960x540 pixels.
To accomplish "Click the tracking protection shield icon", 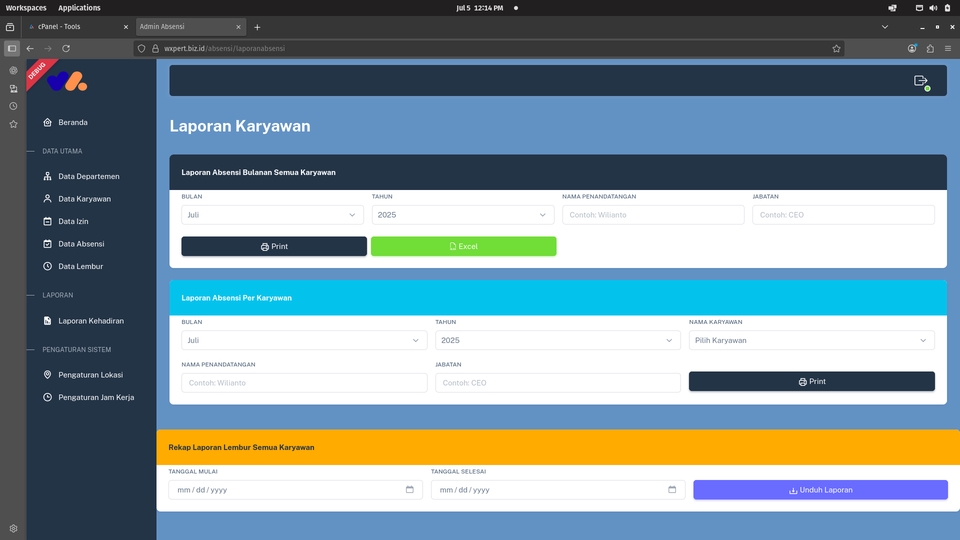I will pos(141,48).
